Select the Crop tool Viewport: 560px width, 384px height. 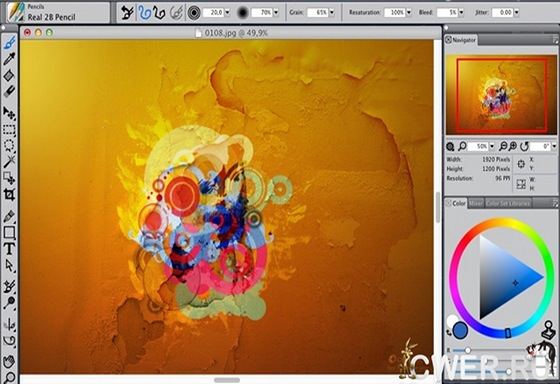pyautogui.click(x=9, y=194)
